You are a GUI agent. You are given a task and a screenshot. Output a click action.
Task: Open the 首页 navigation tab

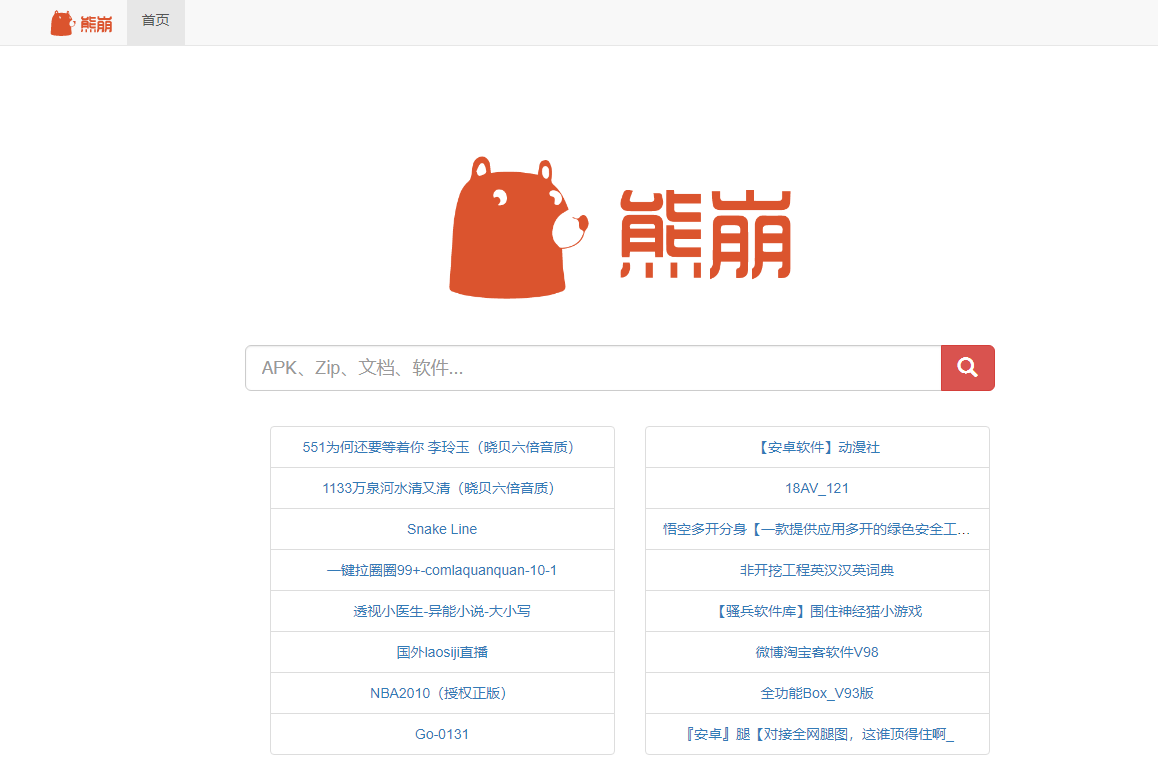[x=155, y=21]
